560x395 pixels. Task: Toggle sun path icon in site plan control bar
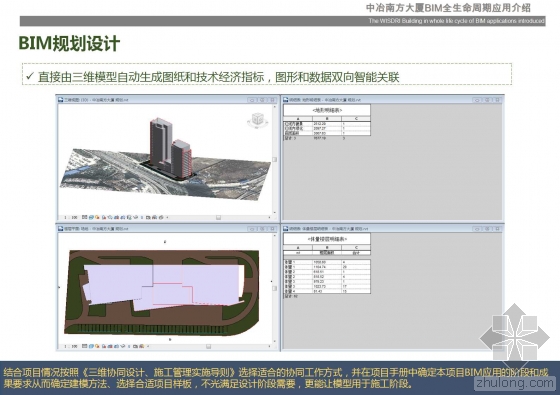coord(97,346)
